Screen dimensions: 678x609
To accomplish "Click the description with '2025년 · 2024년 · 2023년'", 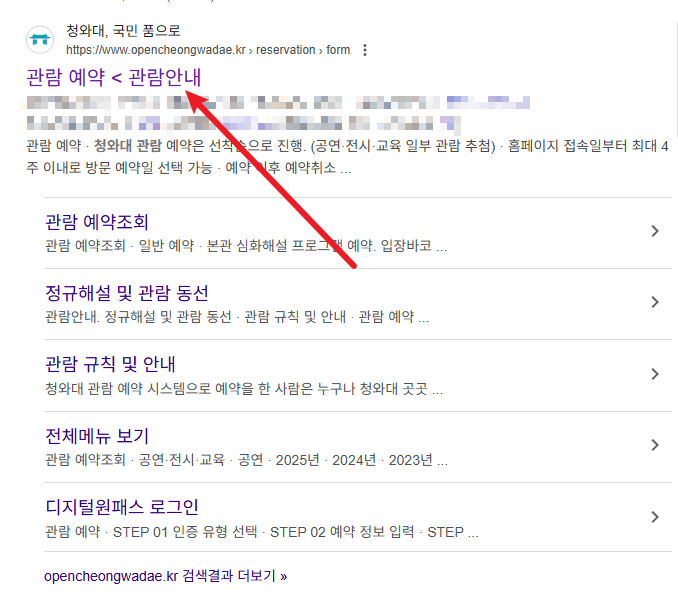I will coord(246,460).
